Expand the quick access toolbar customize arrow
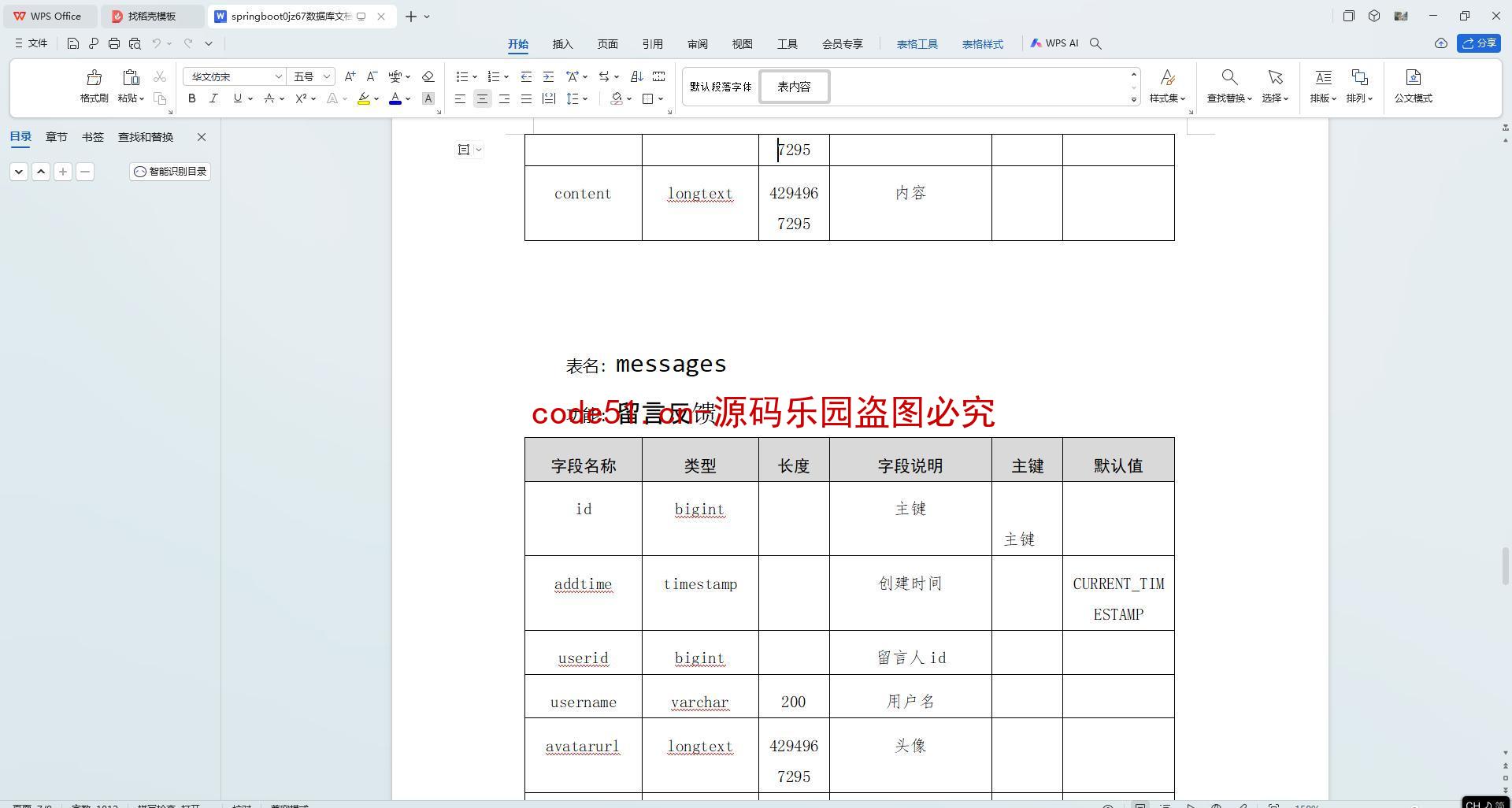The image size is (1512, 808). [209, 43]
